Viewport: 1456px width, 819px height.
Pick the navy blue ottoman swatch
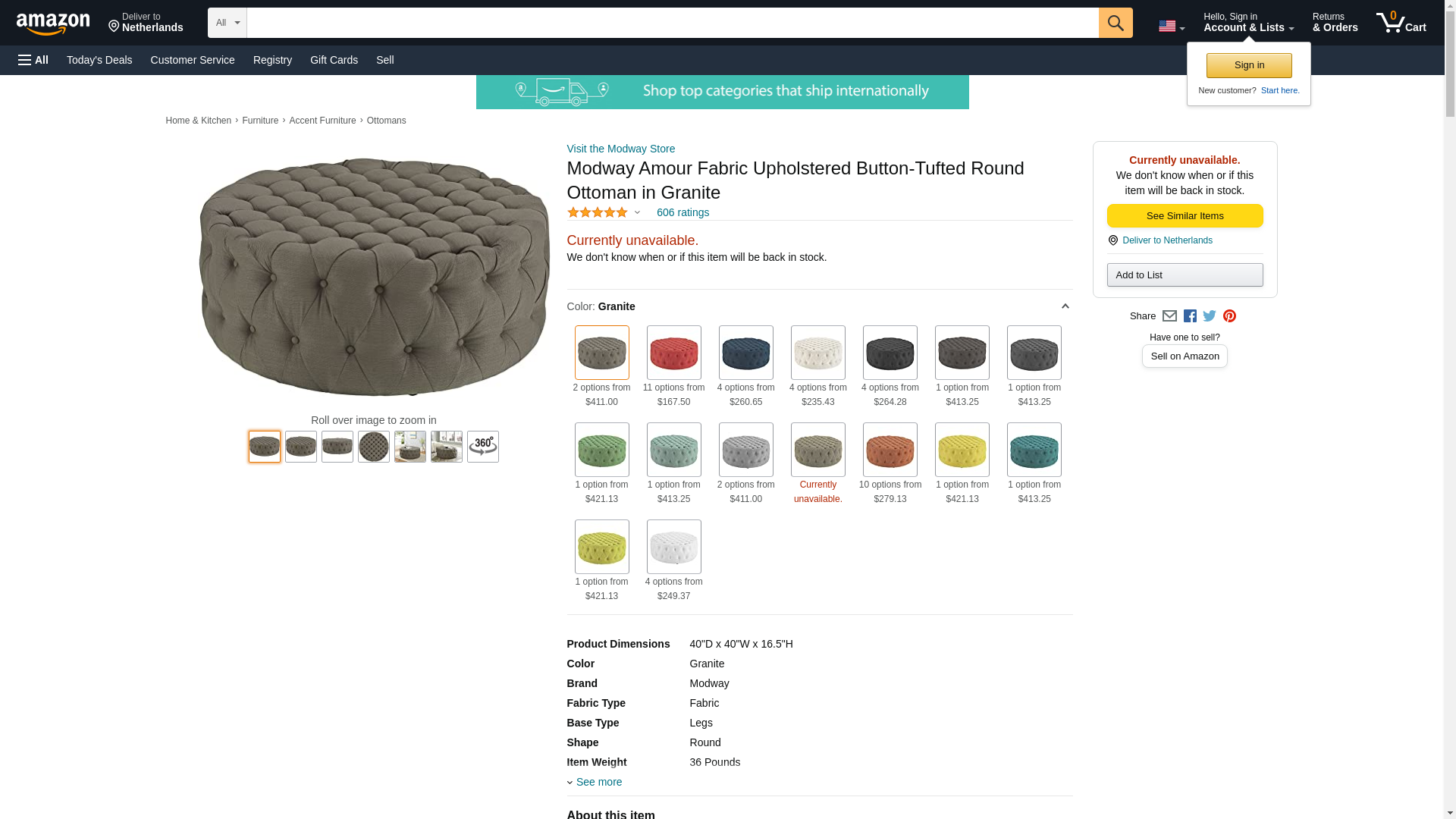click(745, 353)
